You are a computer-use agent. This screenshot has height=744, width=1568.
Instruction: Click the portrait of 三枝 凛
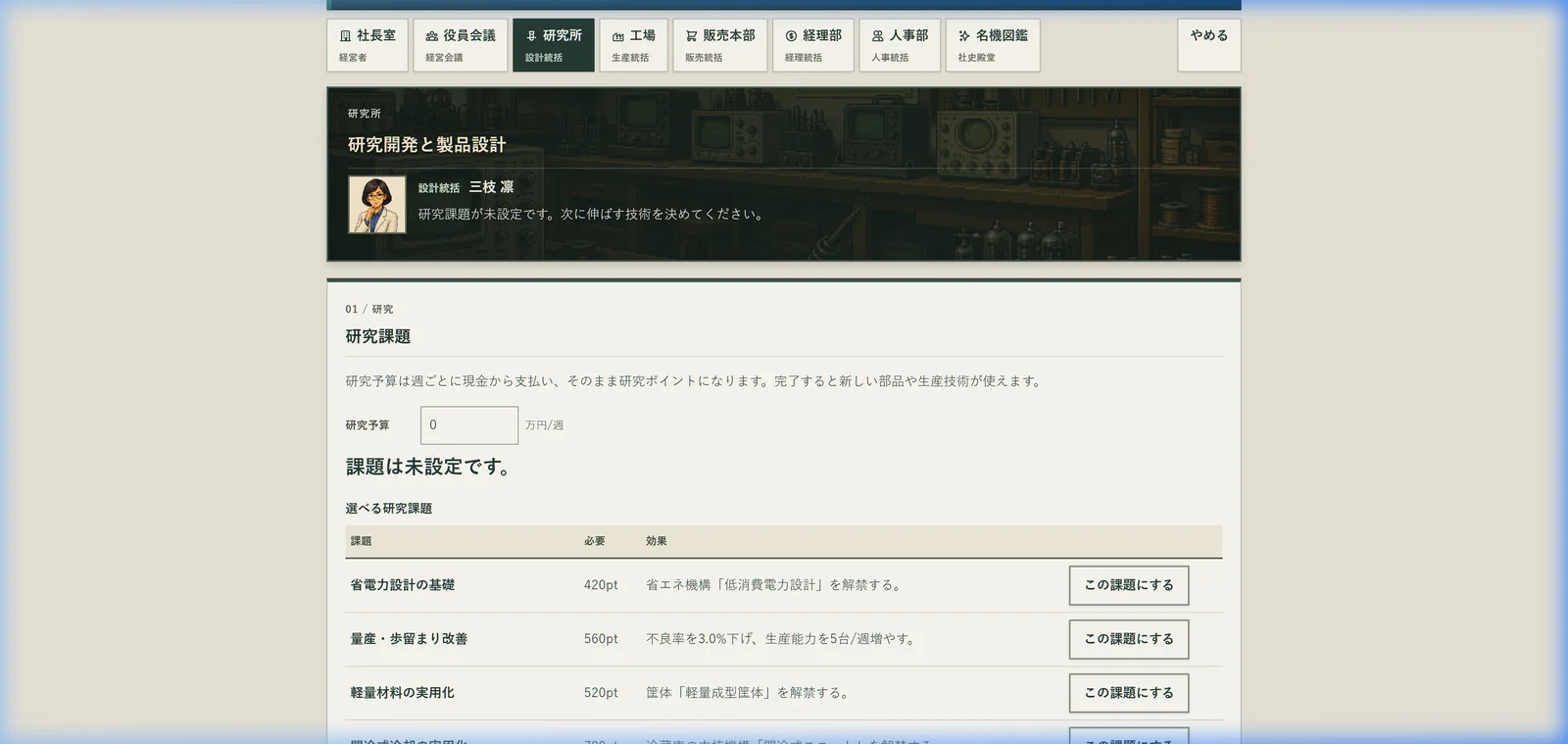(377, 205)
